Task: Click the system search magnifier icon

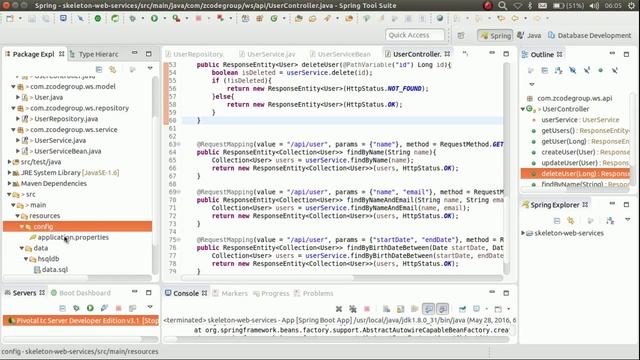Action: point(502,5)
